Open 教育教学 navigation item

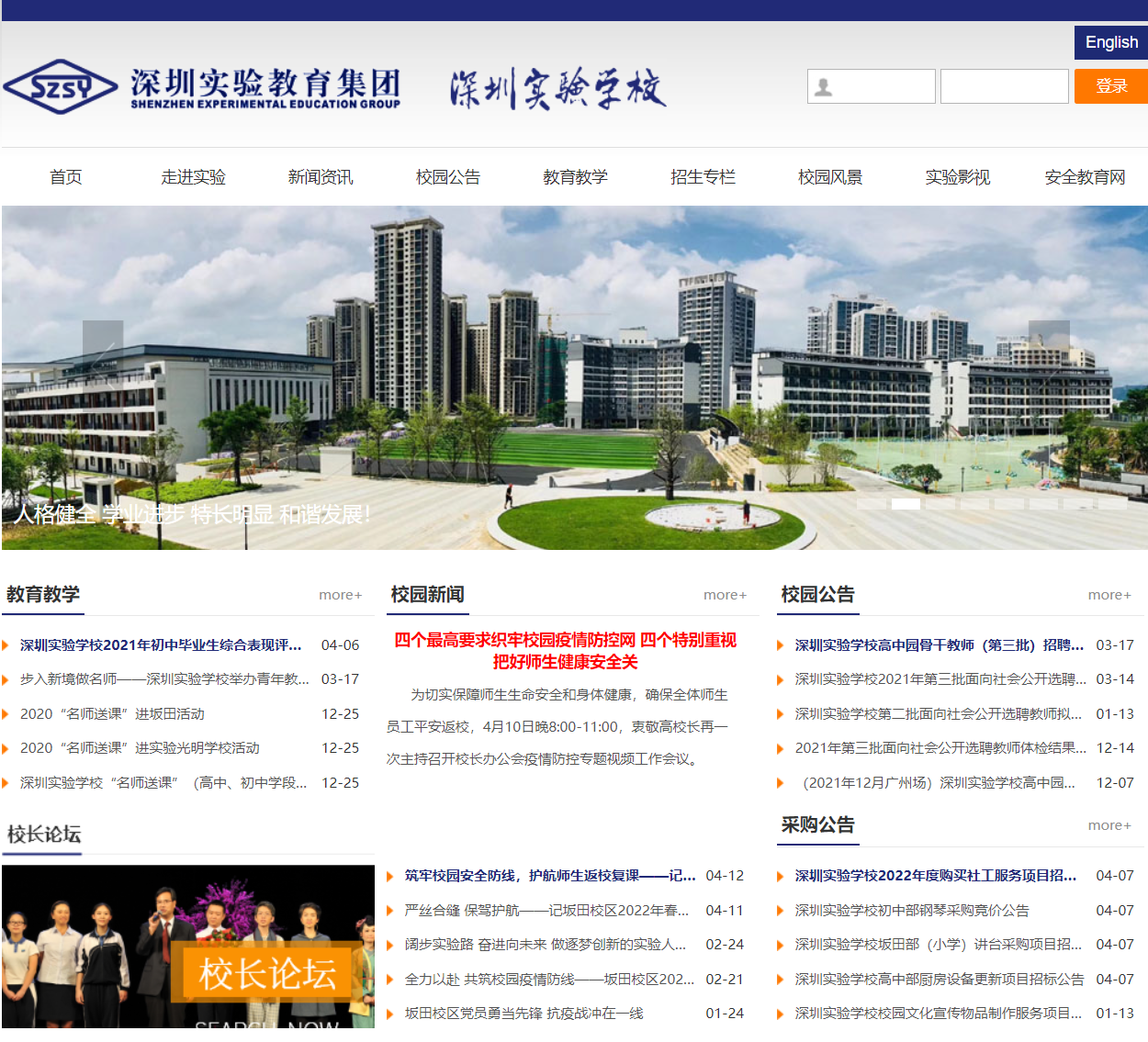coord(576,177)
